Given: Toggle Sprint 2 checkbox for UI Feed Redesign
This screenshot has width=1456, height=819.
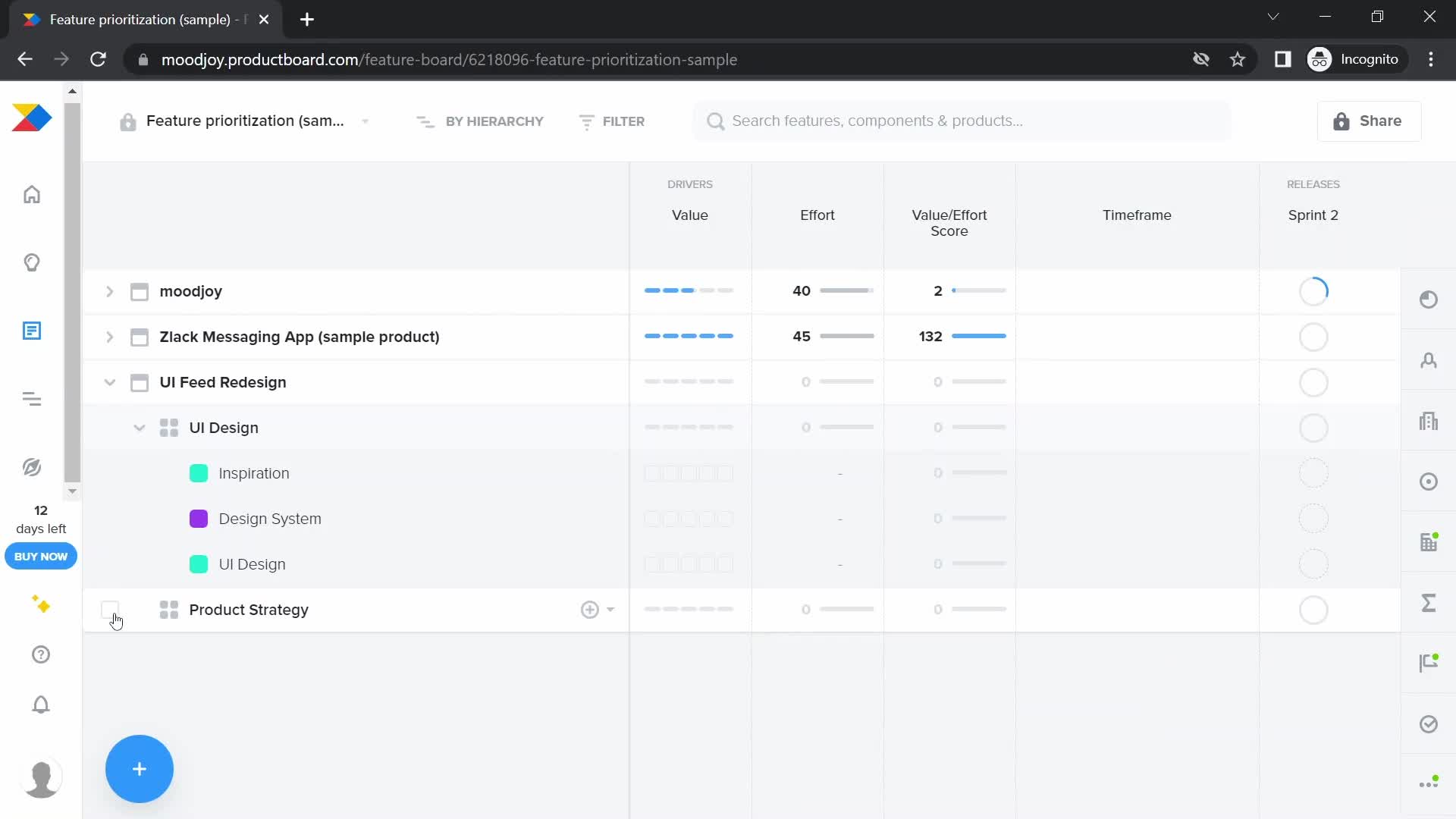Looking at the screenshot, I should pyautogui.click(x=1314, y=382).
